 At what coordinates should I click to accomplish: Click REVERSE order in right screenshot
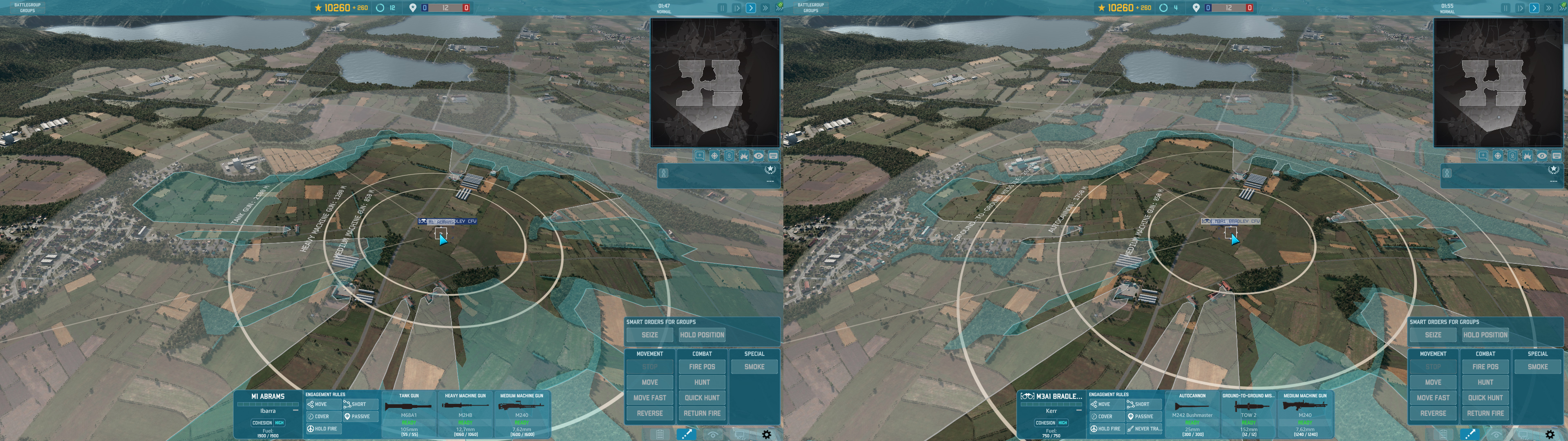click(x=1434, y=413)
